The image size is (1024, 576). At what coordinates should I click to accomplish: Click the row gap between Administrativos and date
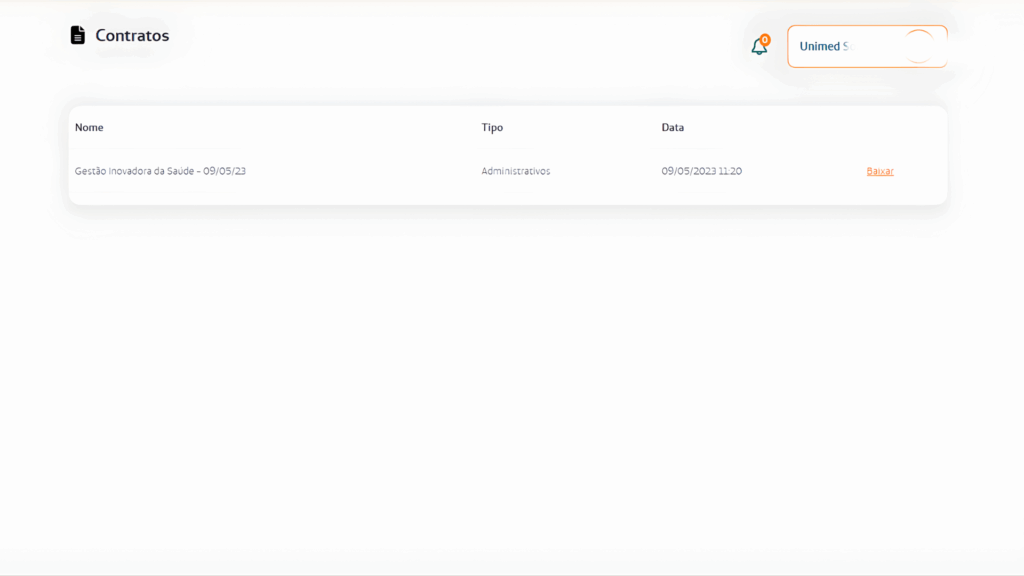pos(605,171)
